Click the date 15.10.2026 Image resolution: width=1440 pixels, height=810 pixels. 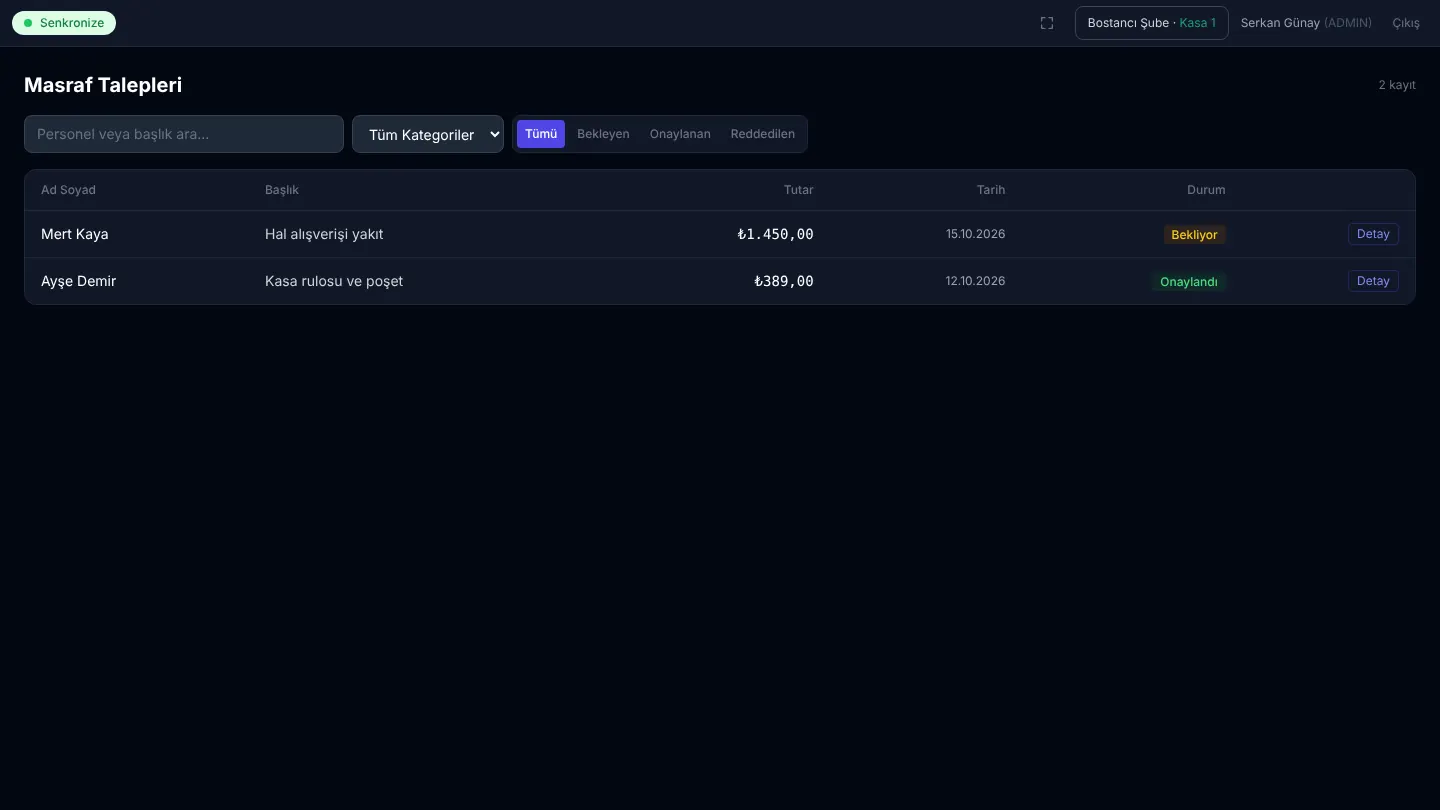(x=976, y=234)
